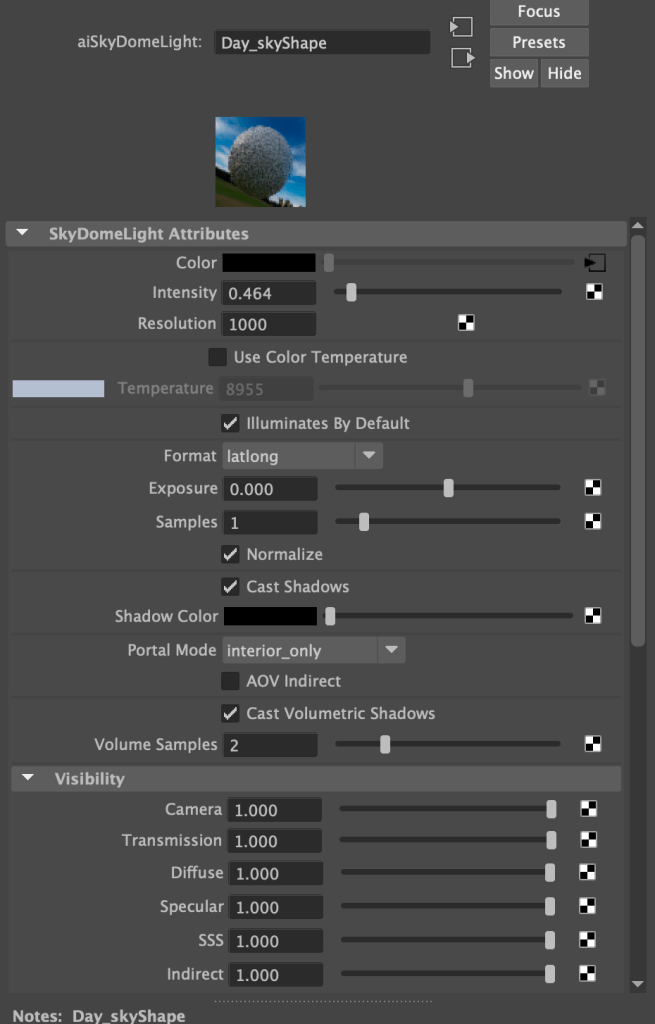Open the Presets button
Screen dimensions: 655x1024
pos(538,42)
